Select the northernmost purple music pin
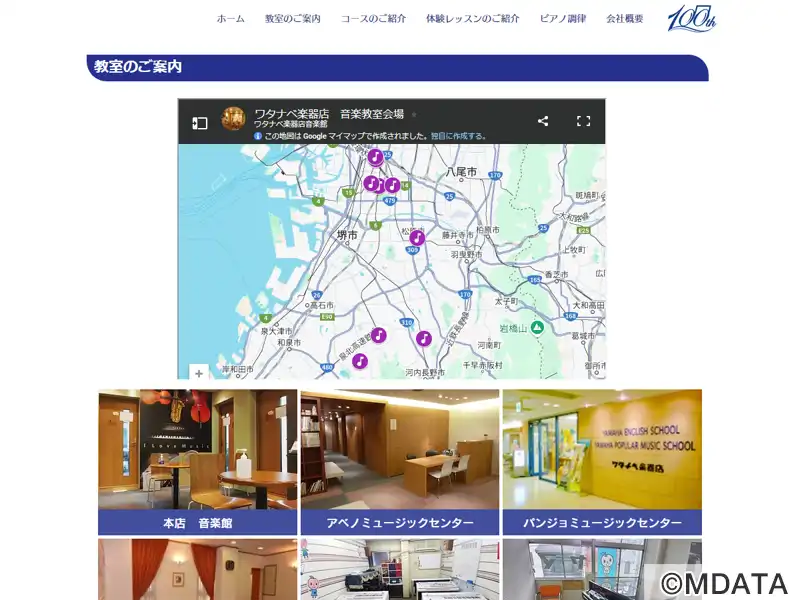 click(376, 156)
